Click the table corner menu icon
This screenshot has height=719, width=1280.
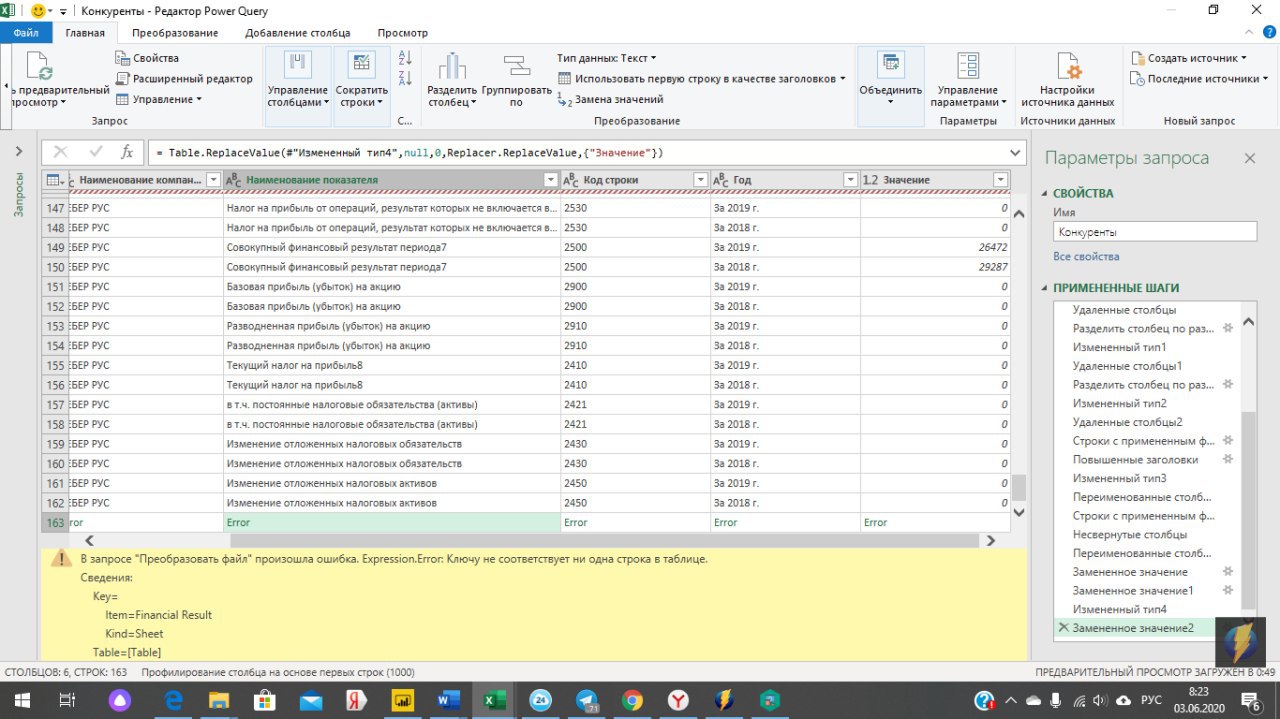pos(53,180)
